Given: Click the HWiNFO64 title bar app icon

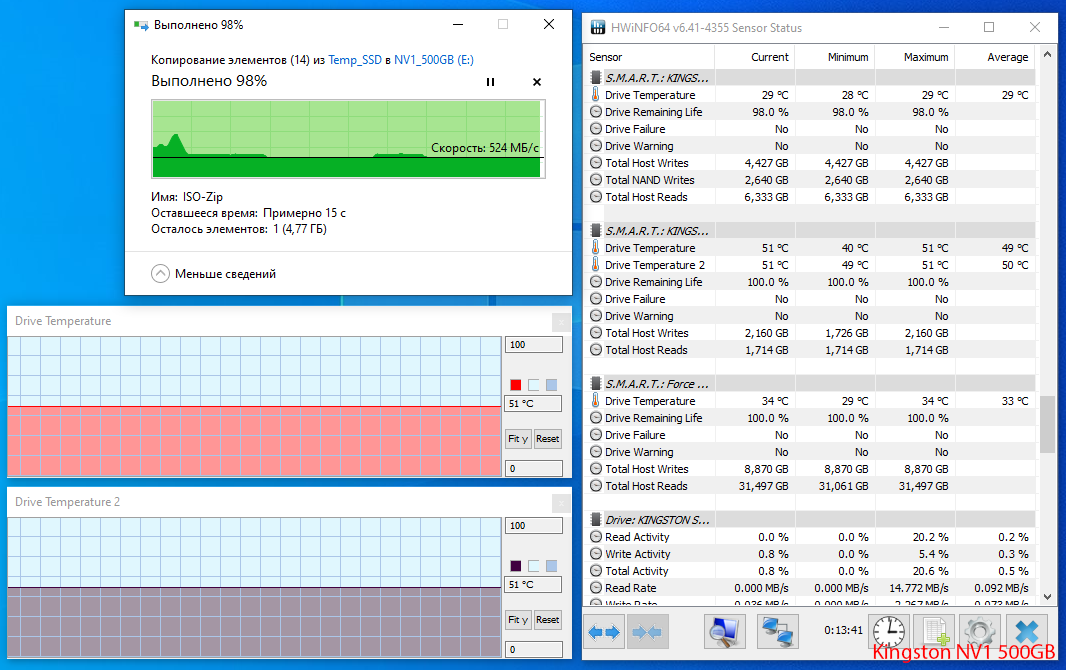Looking at the screenshot, I should tap(598, 27).
